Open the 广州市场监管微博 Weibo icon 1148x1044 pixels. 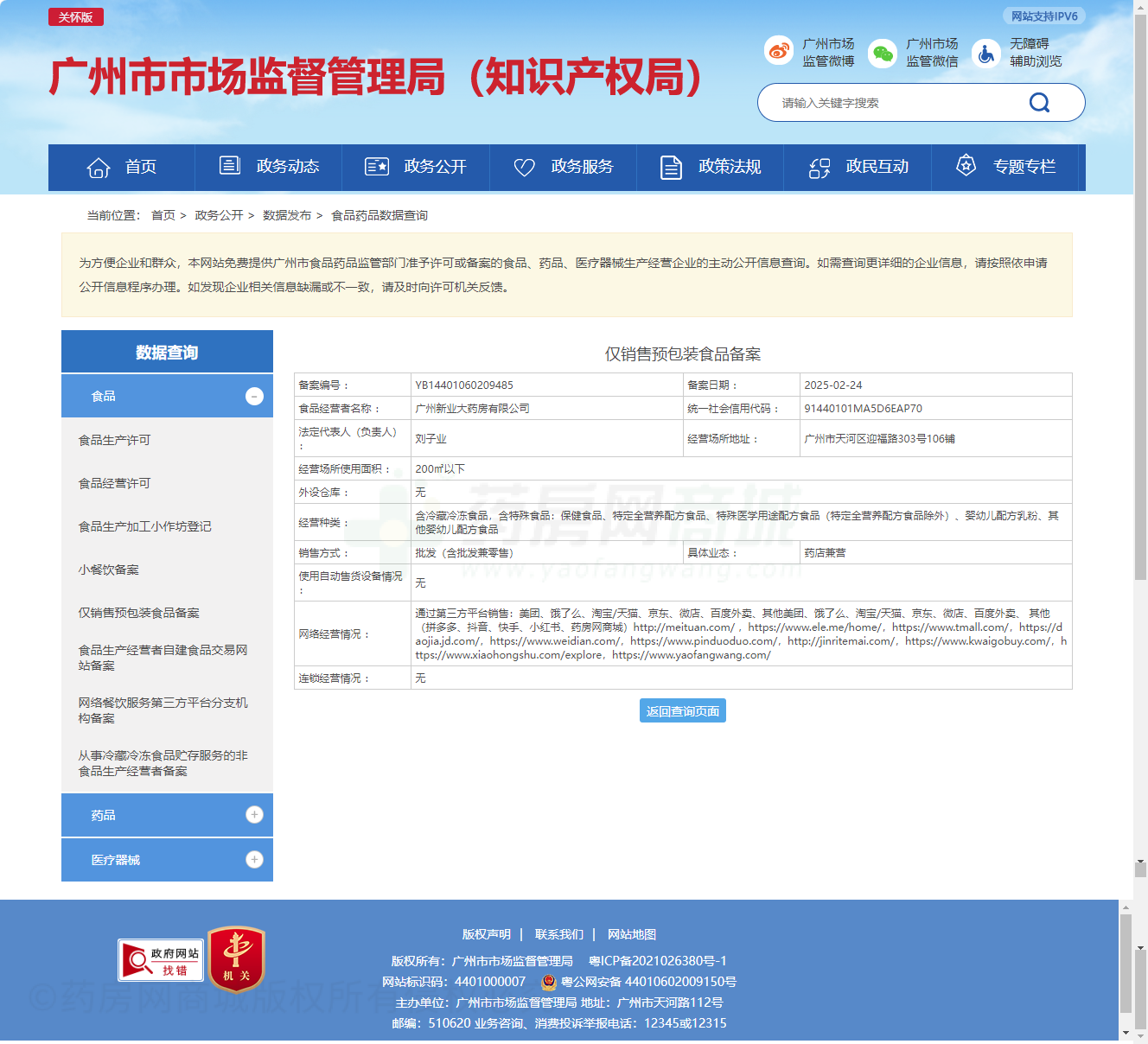tap(779, 51)
